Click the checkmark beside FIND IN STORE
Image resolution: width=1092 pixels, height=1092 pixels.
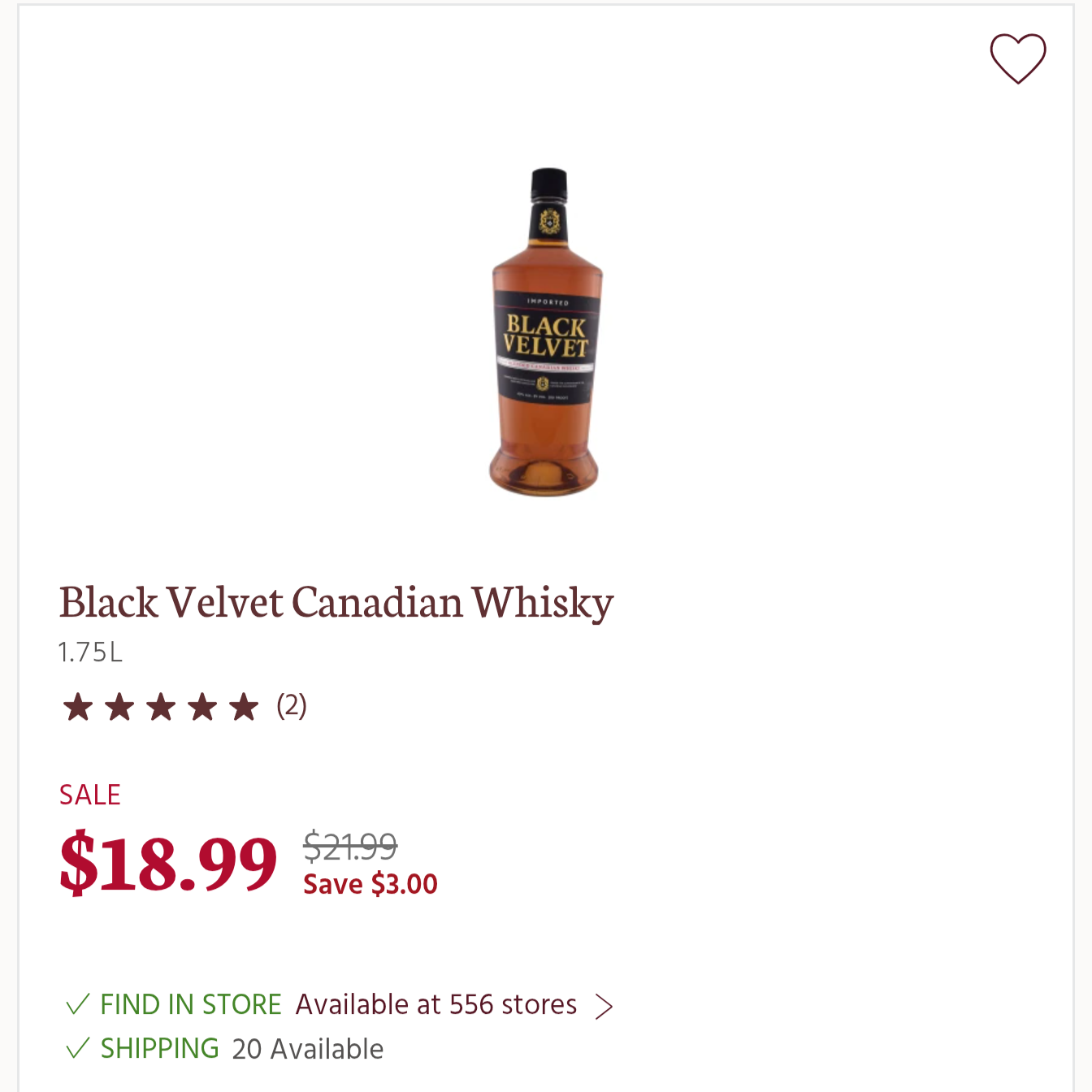coord(77,1005)
